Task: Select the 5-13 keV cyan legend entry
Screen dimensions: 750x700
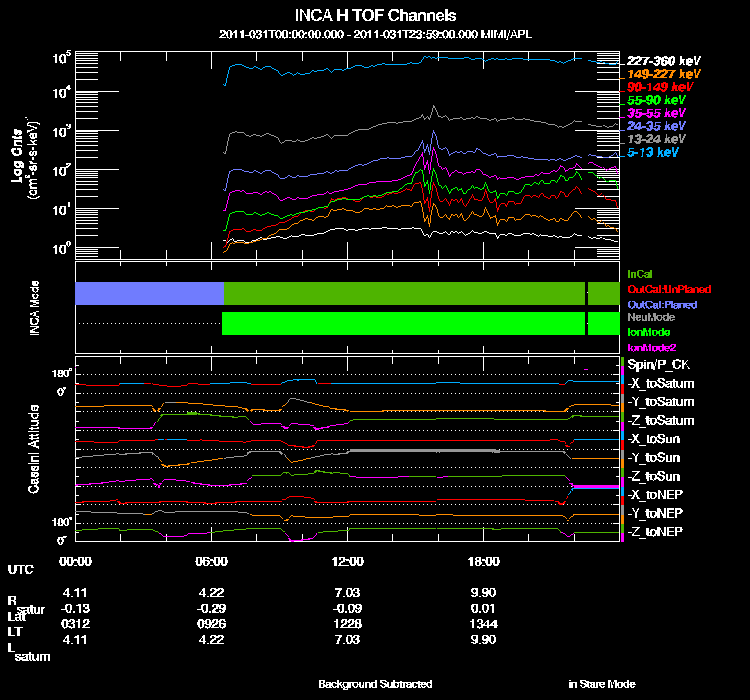Action: (x=652, y=152)
